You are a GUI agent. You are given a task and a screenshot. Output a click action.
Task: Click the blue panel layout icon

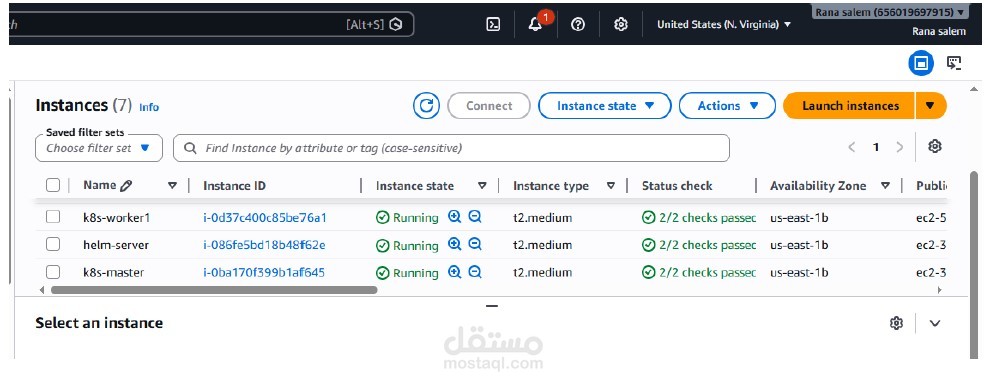[x=921, y=63]
